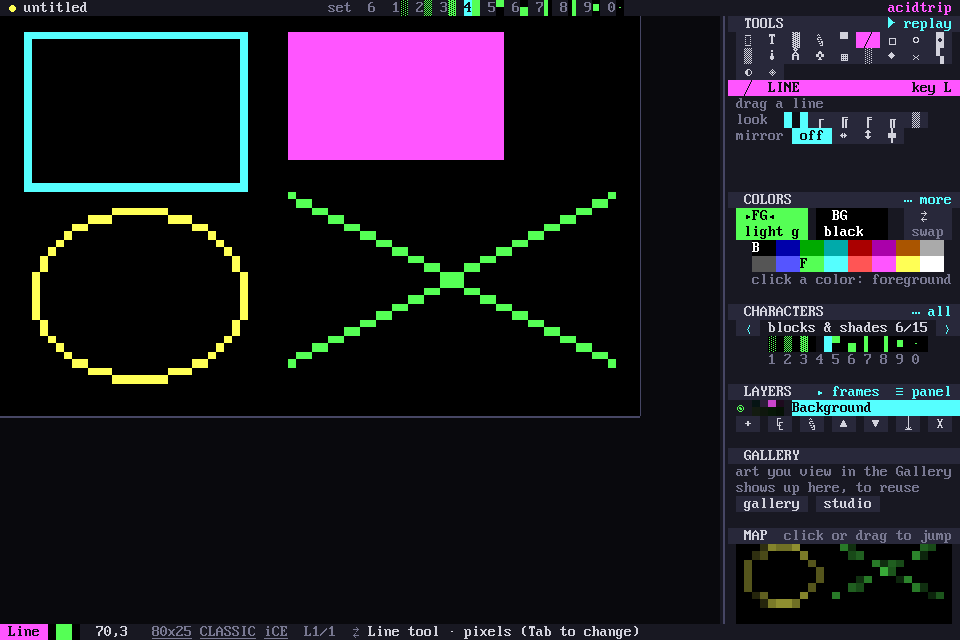The image size is (960, 640).
Task: Set mirror mode to off
Action: click(x=812, y=135)
